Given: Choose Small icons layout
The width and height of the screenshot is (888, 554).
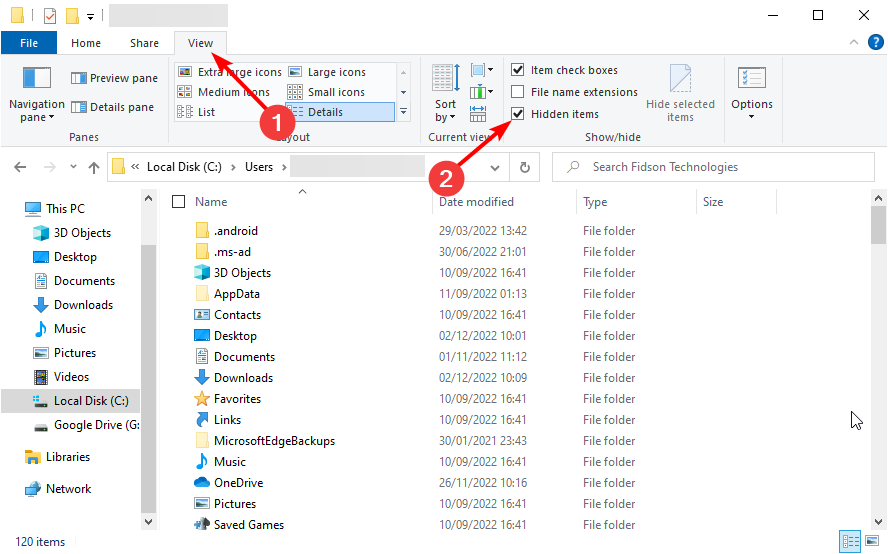Looking at the screenshot, I should coord(326,92).
